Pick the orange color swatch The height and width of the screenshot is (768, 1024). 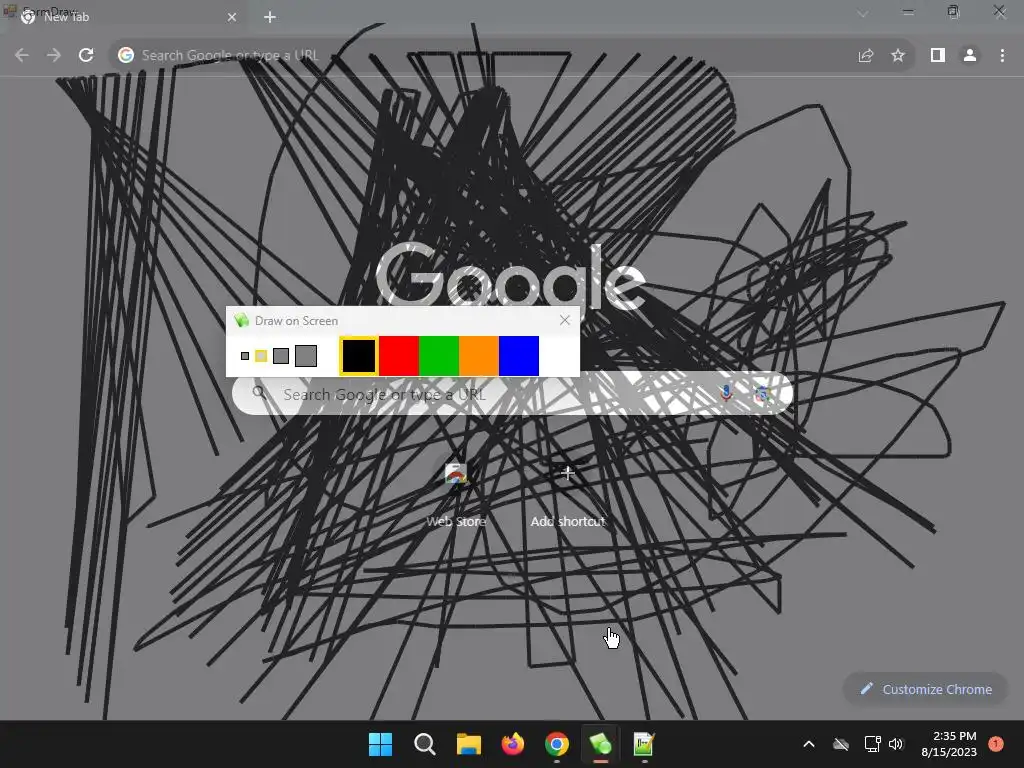(479, 356)
